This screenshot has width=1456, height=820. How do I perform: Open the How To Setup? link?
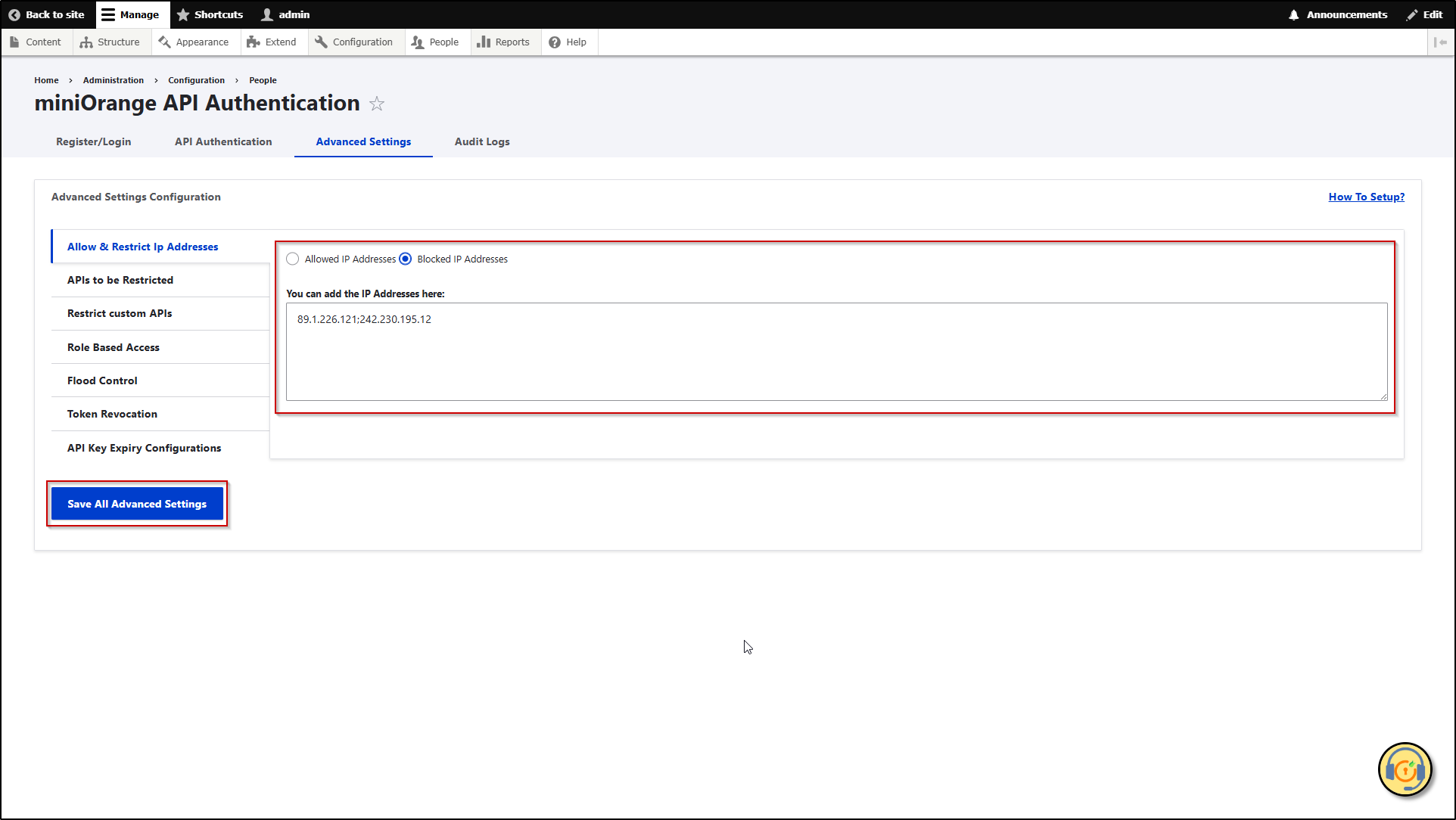[x=1366, y=197]
